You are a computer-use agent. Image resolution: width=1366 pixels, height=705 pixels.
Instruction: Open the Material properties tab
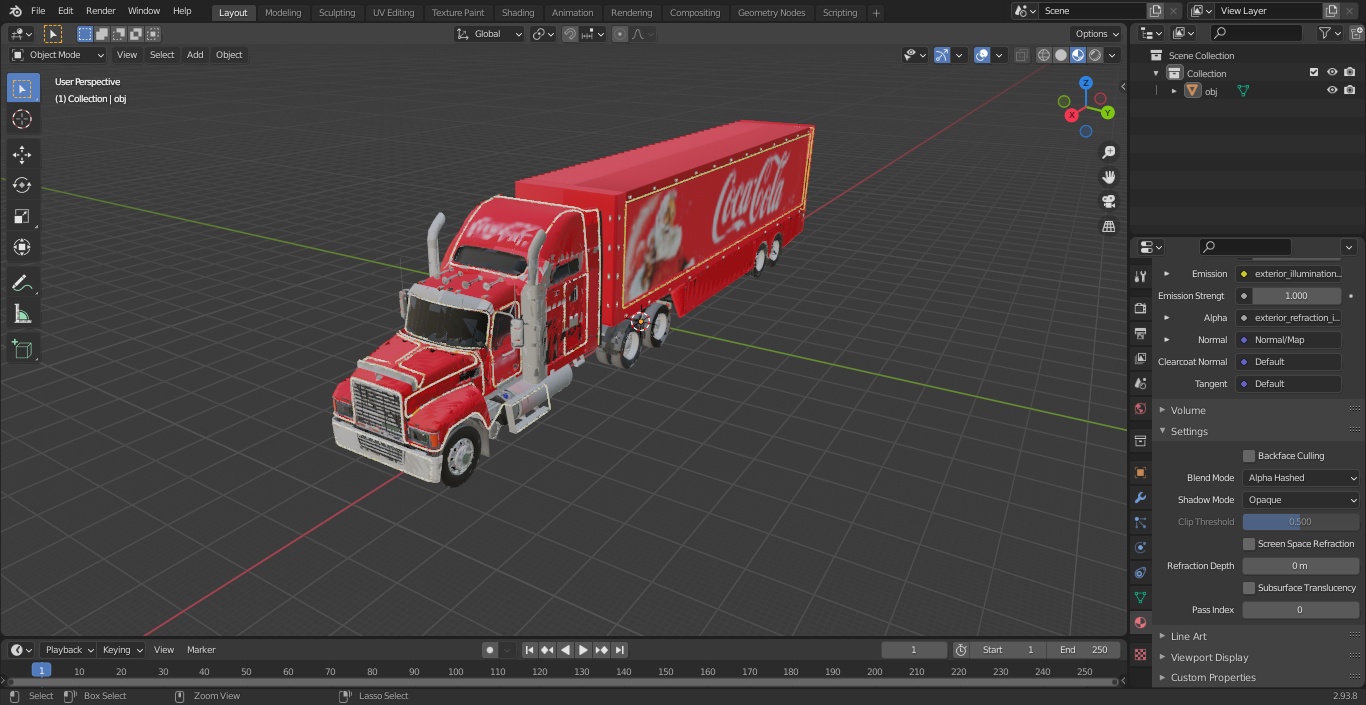pos(1140,622)
